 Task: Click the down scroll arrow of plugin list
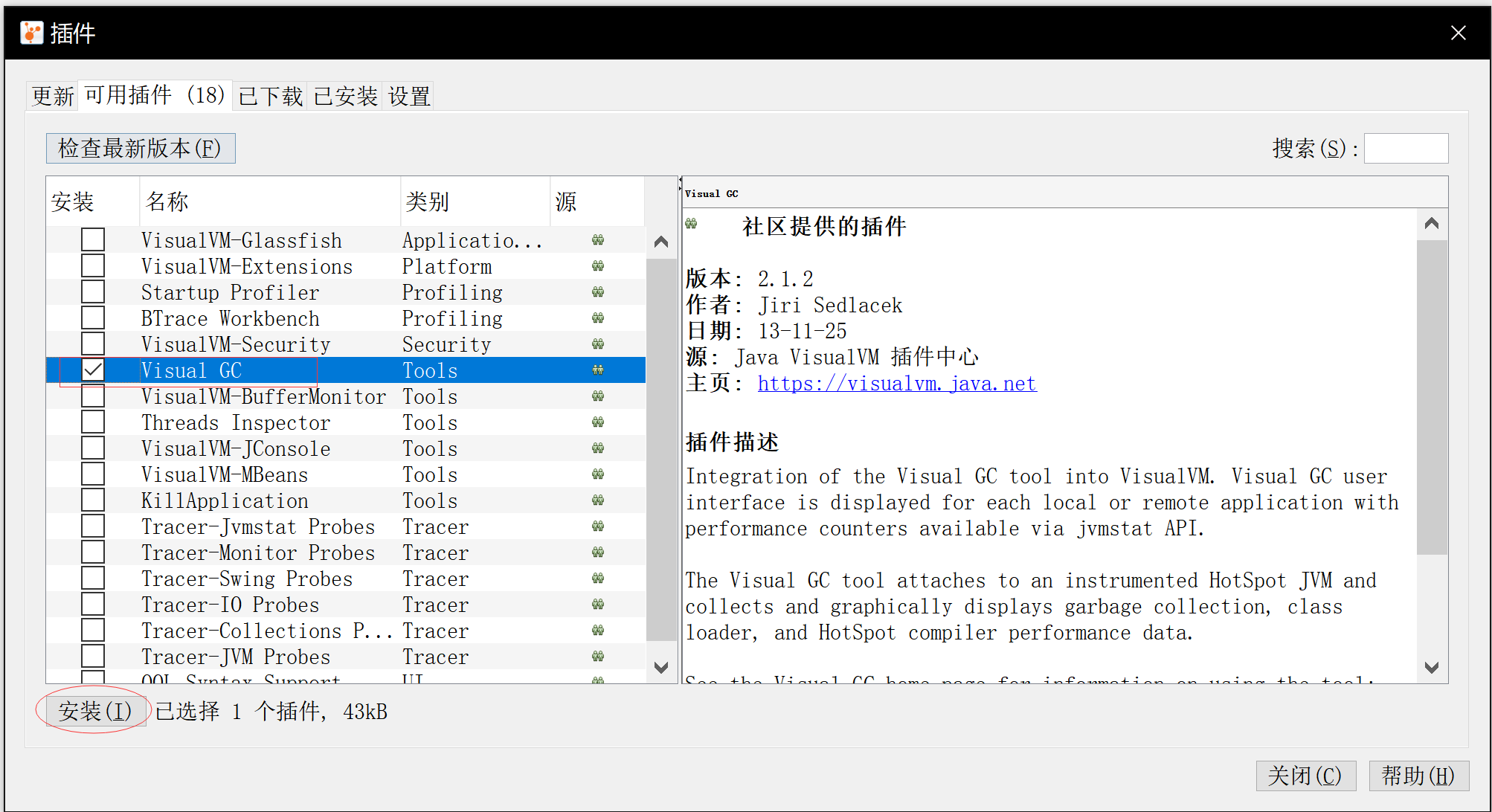pos(660,667)
